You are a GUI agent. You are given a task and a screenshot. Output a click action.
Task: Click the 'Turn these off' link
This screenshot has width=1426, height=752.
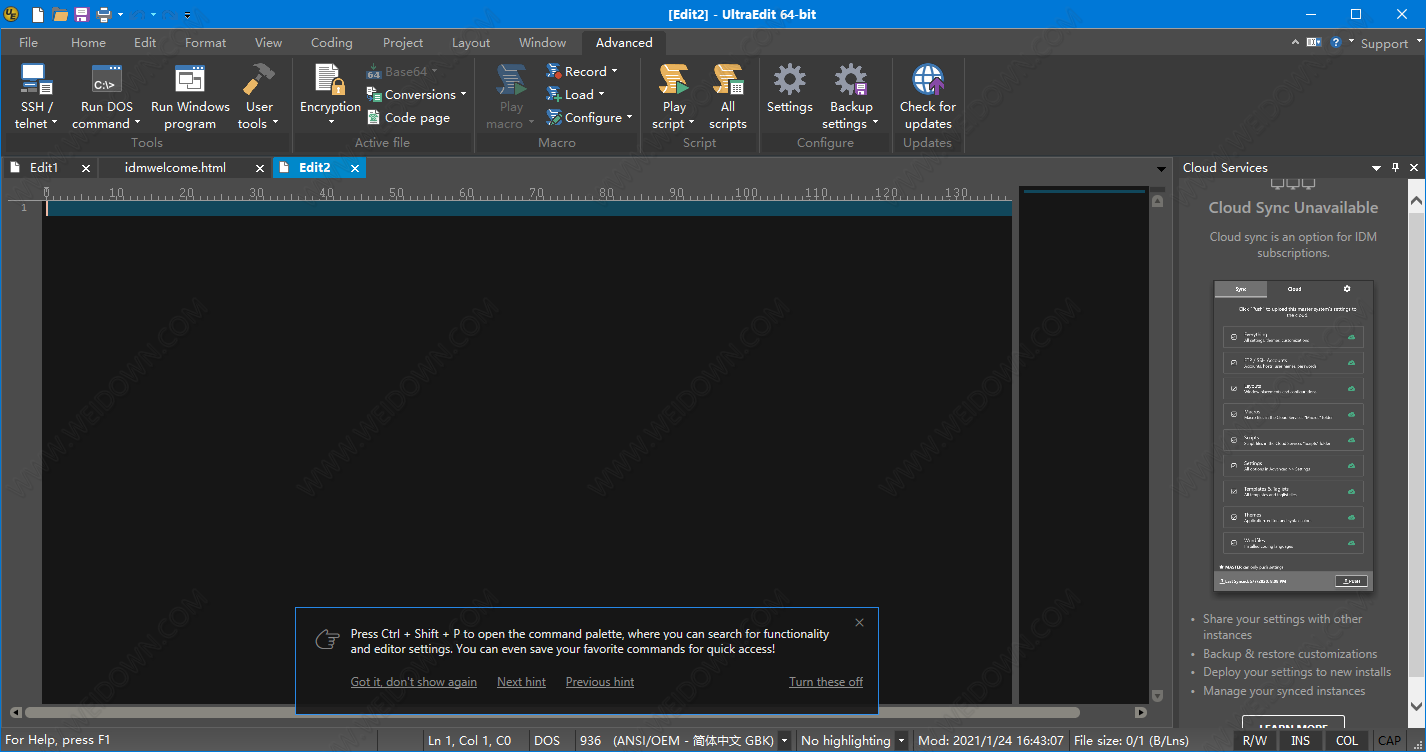(826, 682)
